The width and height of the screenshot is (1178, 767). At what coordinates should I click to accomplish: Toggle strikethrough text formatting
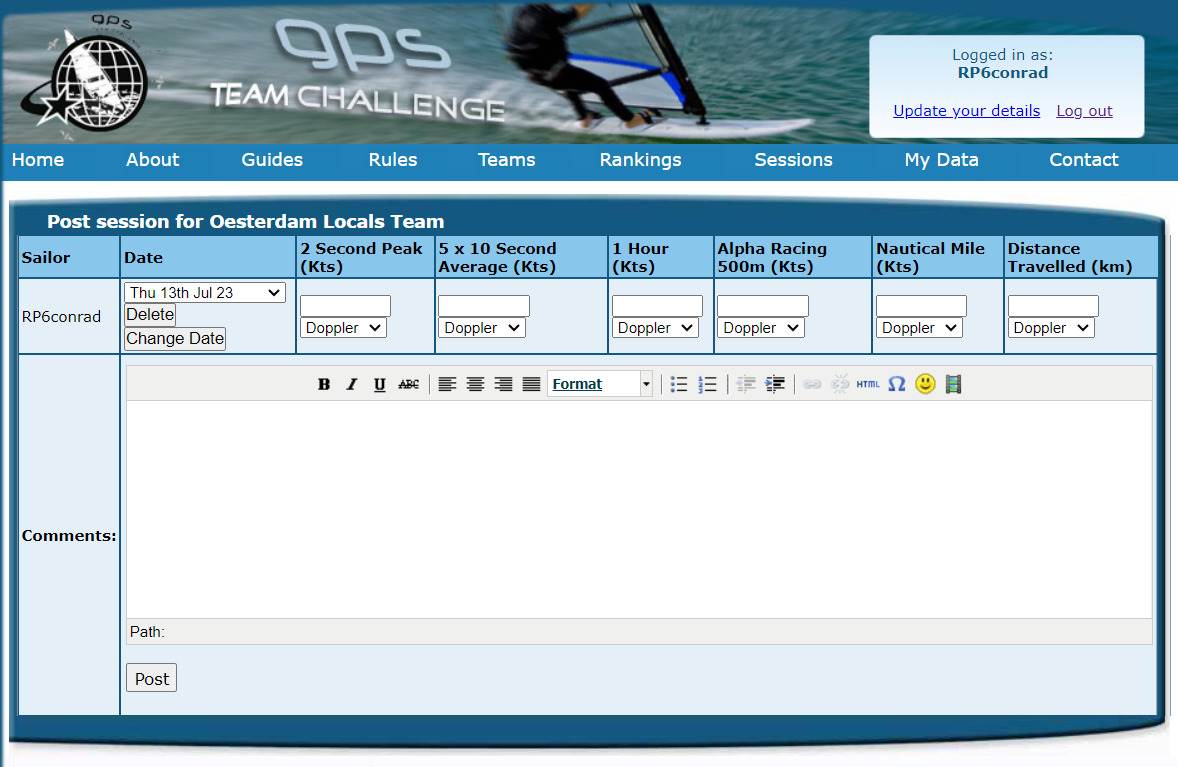(408, 385)
